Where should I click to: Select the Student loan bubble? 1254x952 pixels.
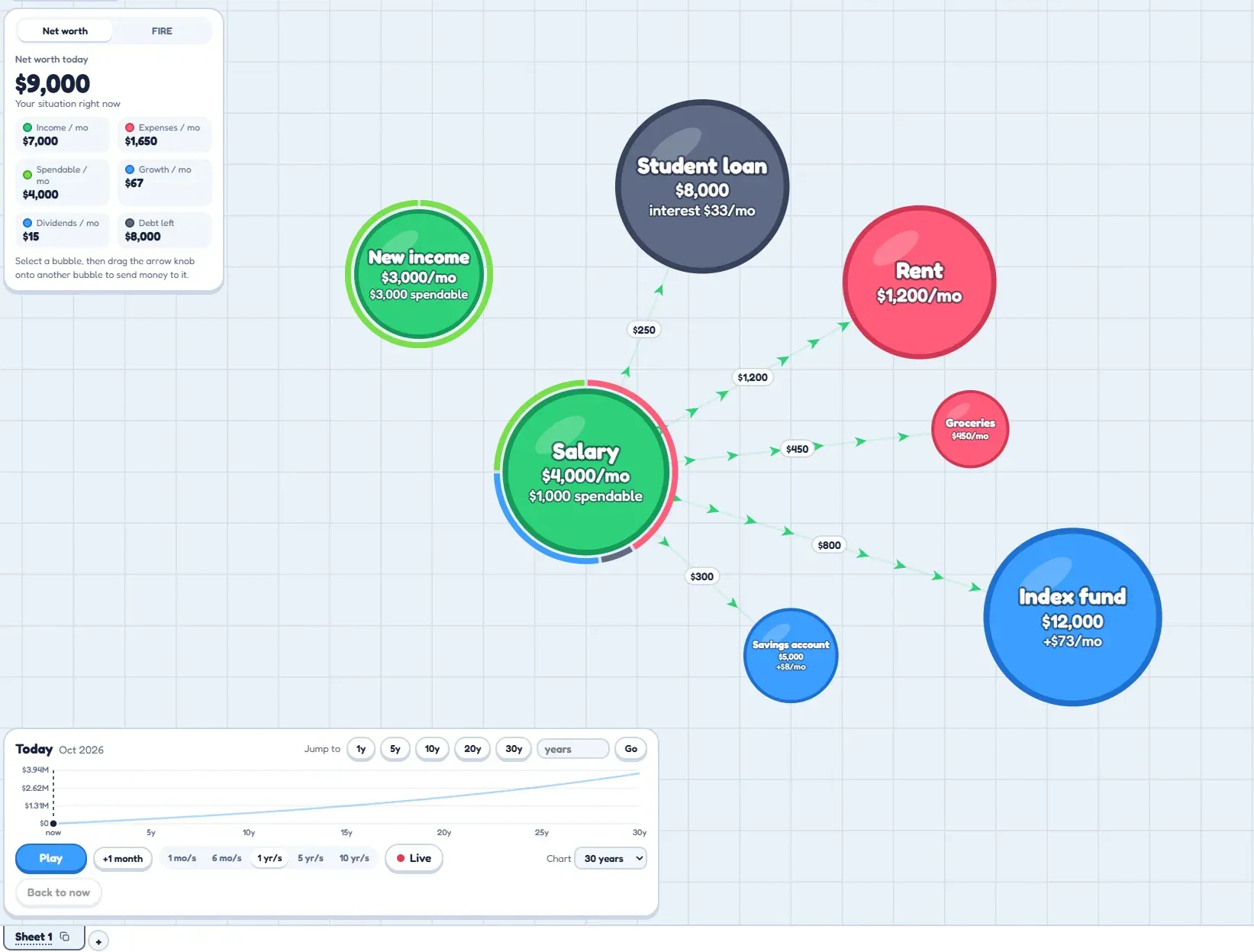[702, 186]
